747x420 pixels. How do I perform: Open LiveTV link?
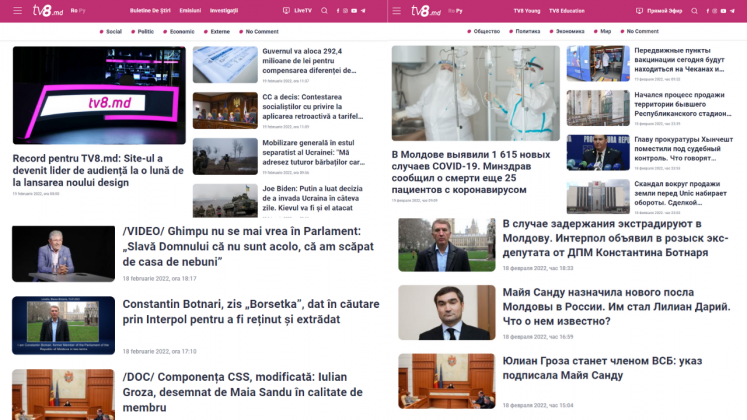click(x=303, y=10)
